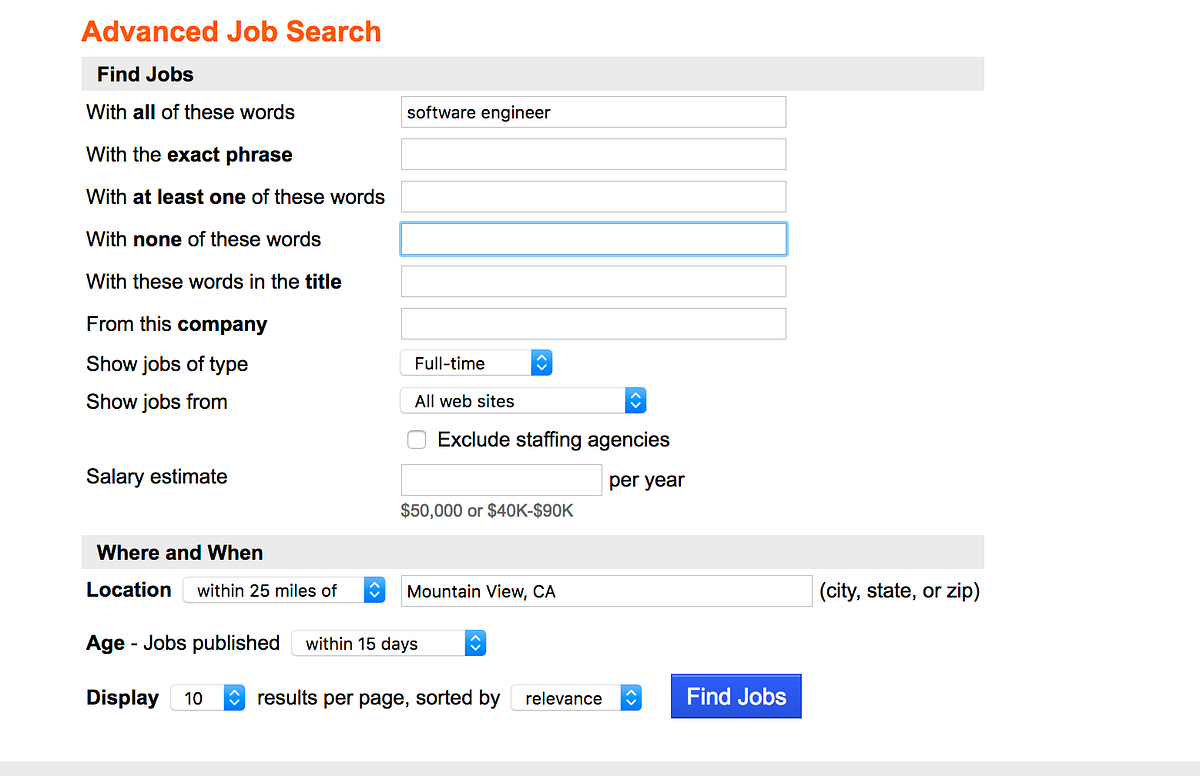Viewport: 1200px width, 776px height.
Task: Click the Find Jobs section header
Action: click(145, 74)
